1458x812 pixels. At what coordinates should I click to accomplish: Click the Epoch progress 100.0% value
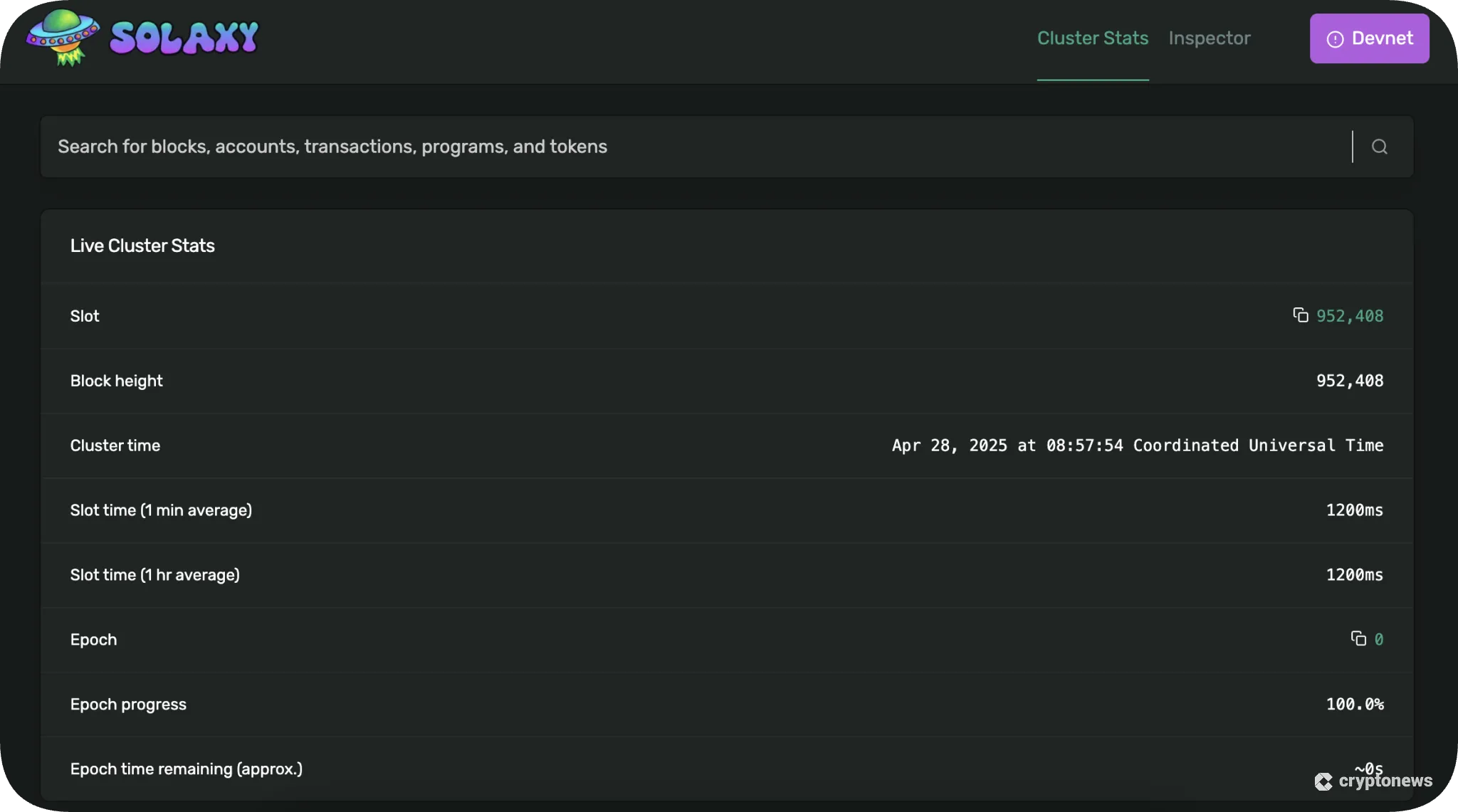(x=1355, y=703)
